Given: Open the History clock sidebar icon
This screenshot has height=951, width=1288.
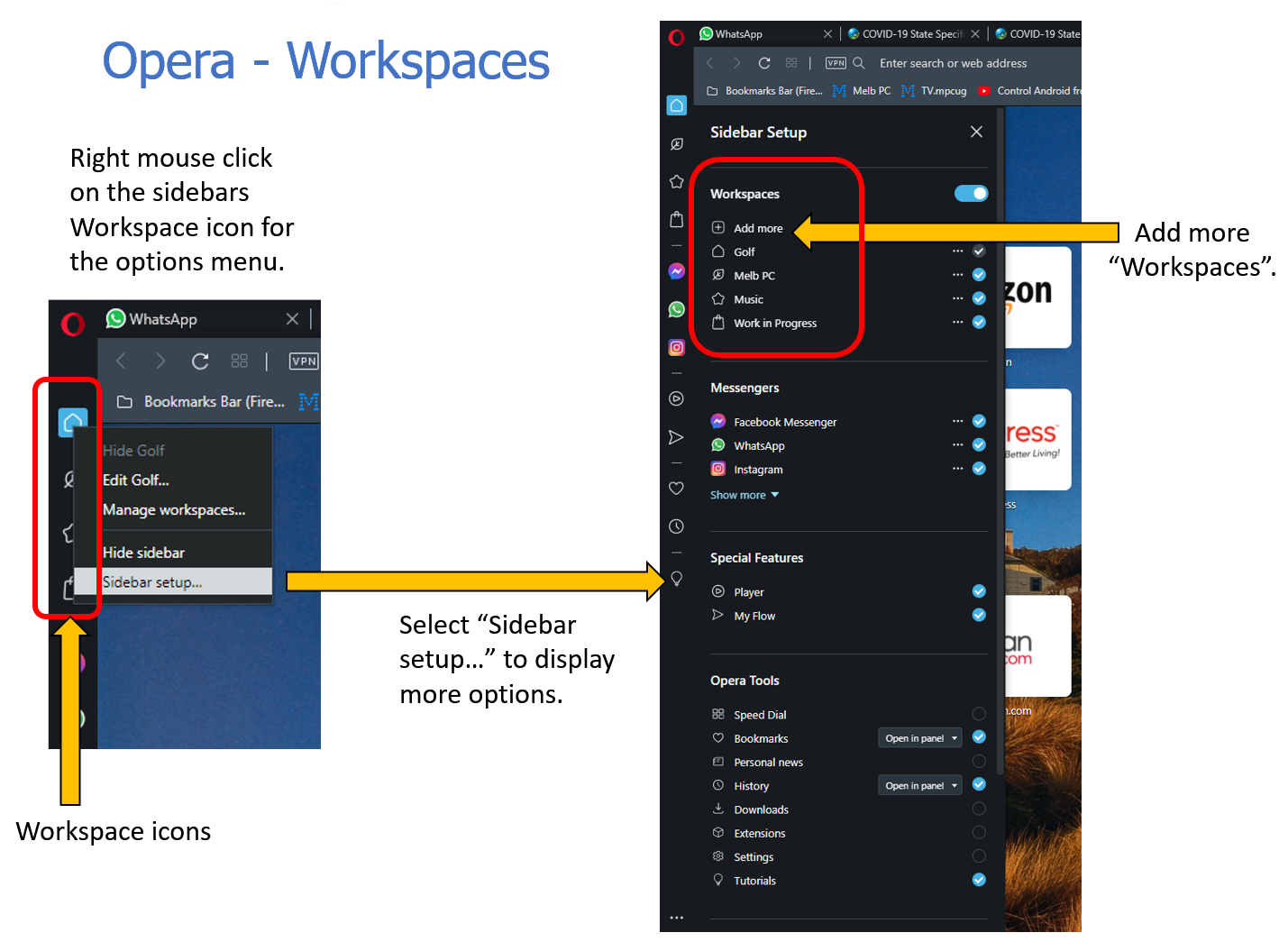Looking at the screenshot, I should 676,526.
